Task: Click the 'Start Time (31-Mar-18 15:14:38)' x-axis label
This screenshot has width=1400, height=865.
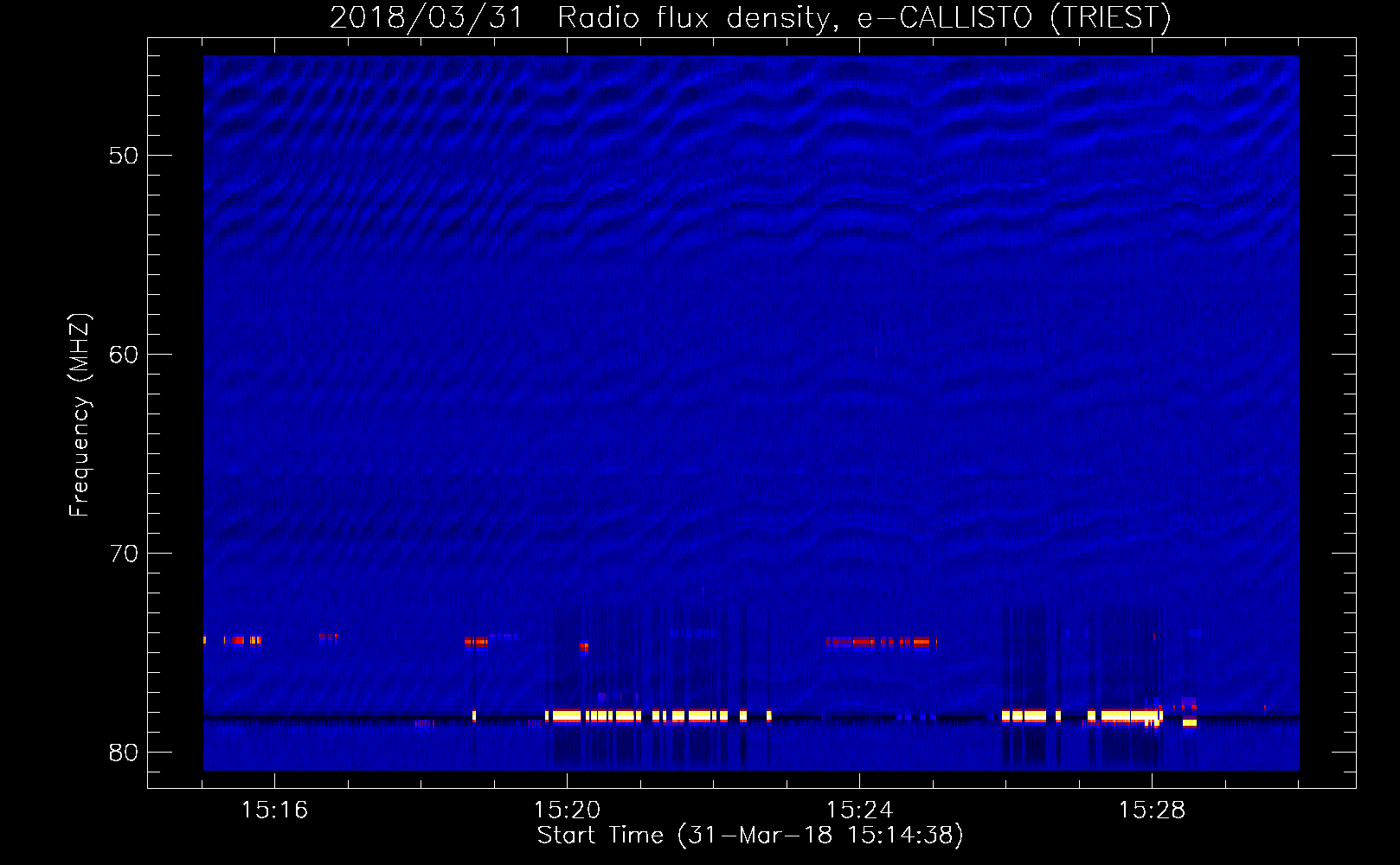Action: (750, 836)
